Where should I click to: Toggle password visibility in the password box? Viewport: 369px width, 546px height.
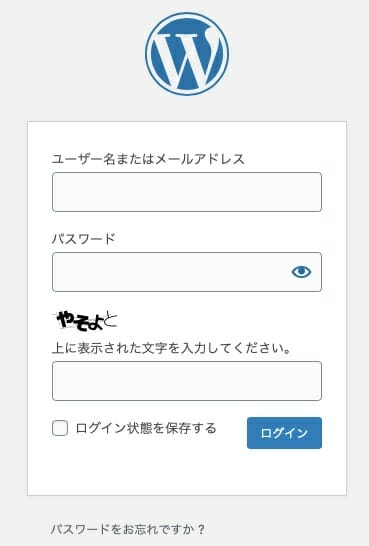point(301,272)
